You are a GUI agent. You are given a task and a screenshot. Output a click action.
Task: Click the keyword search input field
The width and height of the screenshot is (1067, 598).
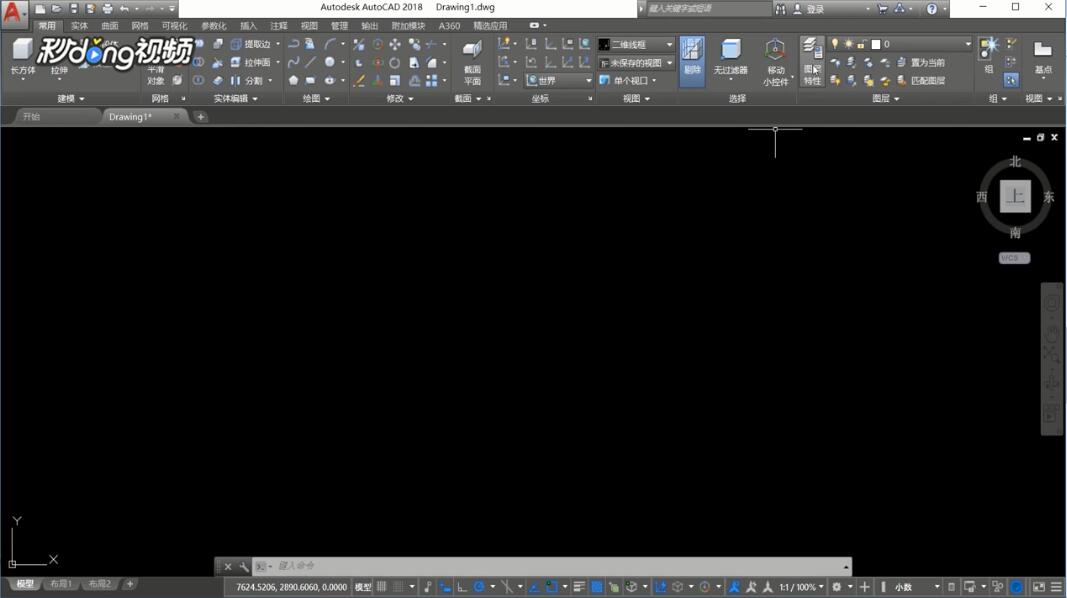tap(708, 9)
